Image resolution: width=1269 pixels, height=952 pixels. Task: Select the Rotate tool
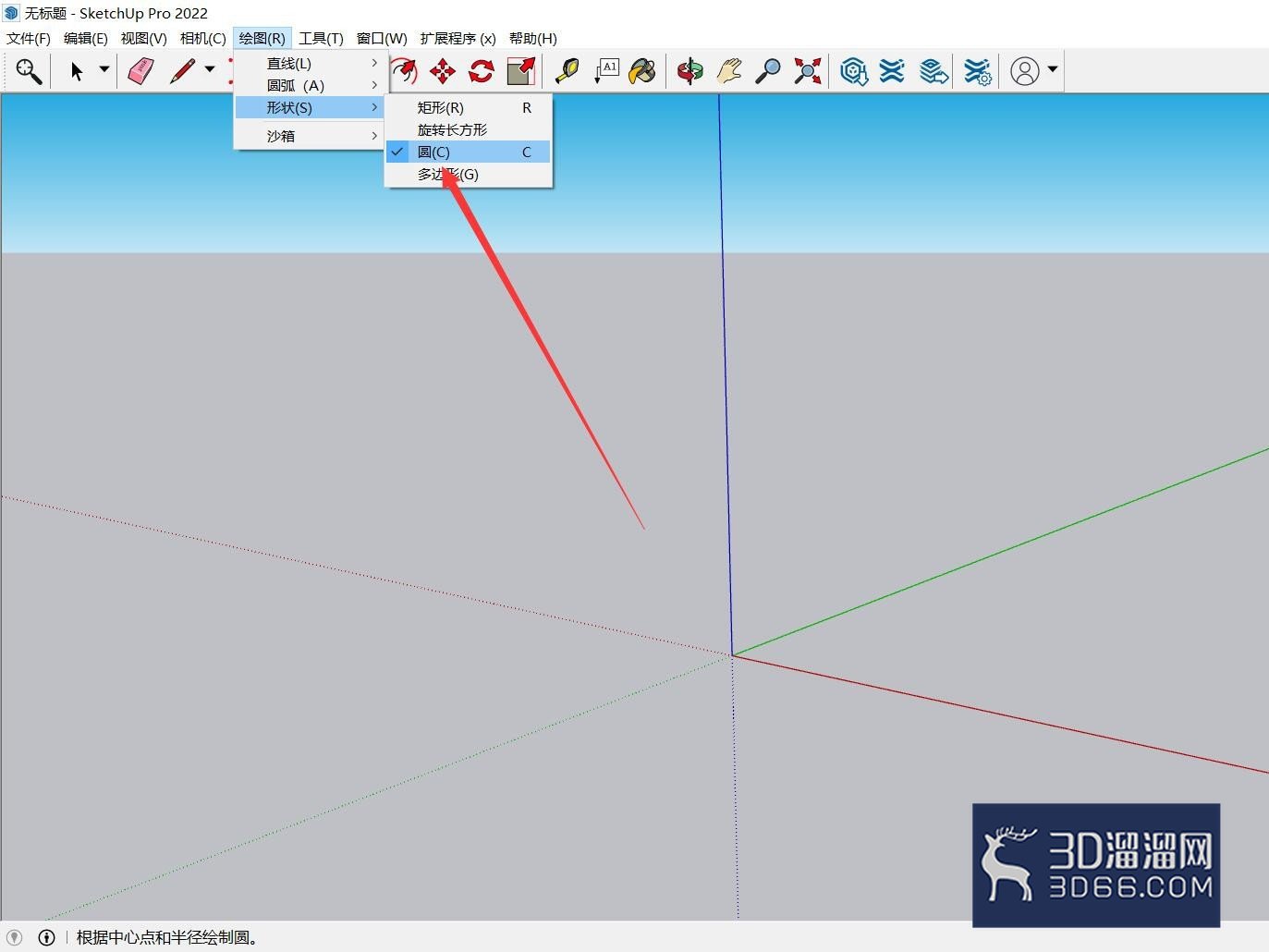[x=482, y=71]
